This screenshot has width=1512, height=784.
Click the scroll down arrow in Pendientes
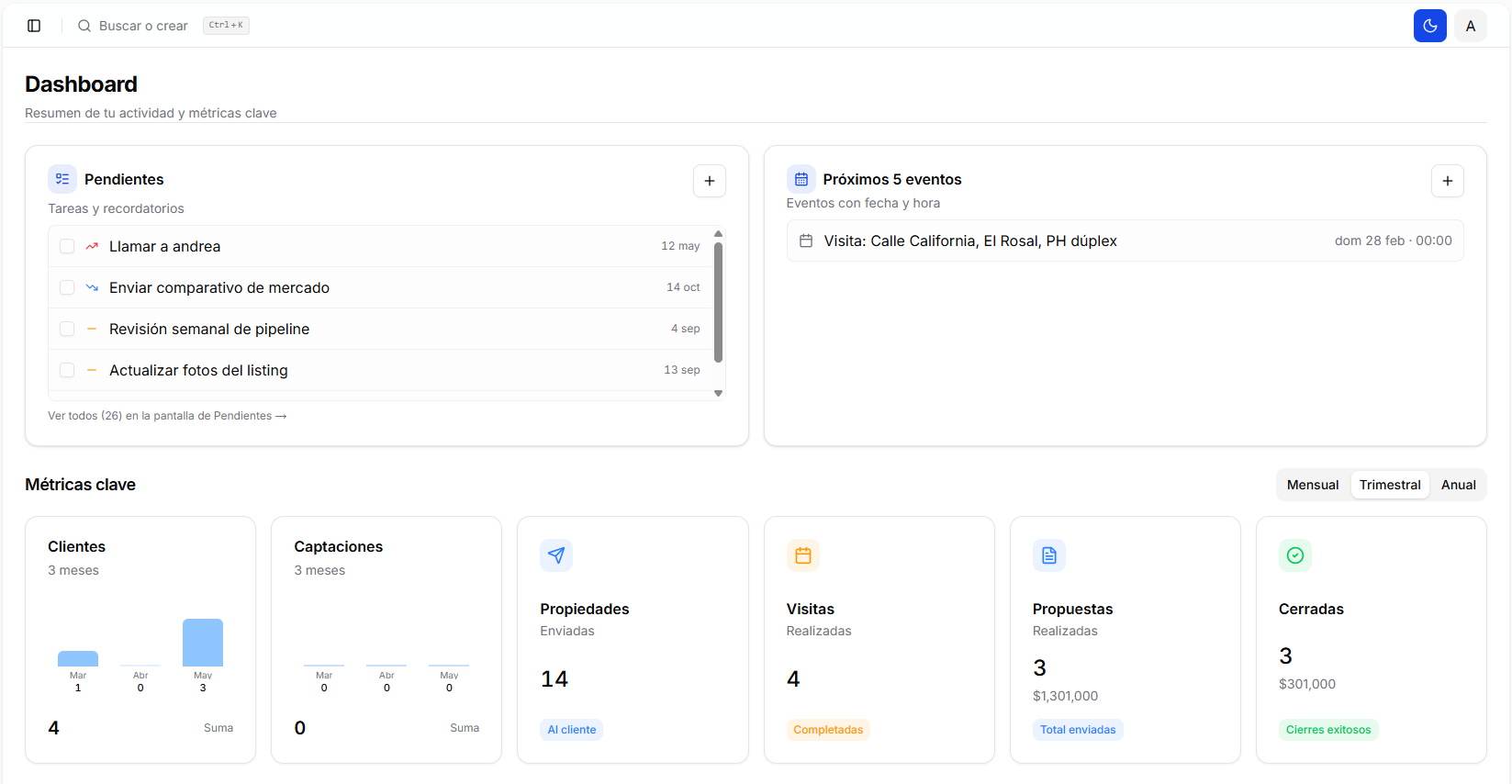pos(718,393)
